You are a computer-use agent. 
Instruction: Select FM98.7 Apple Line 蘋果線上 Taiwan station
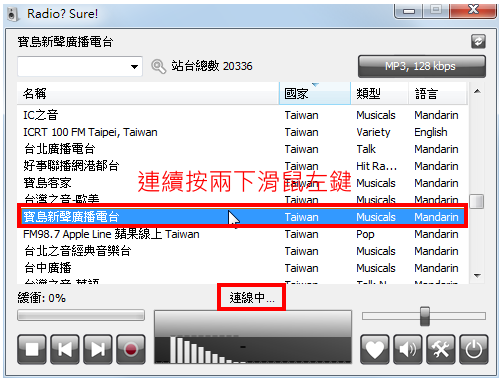242,234
